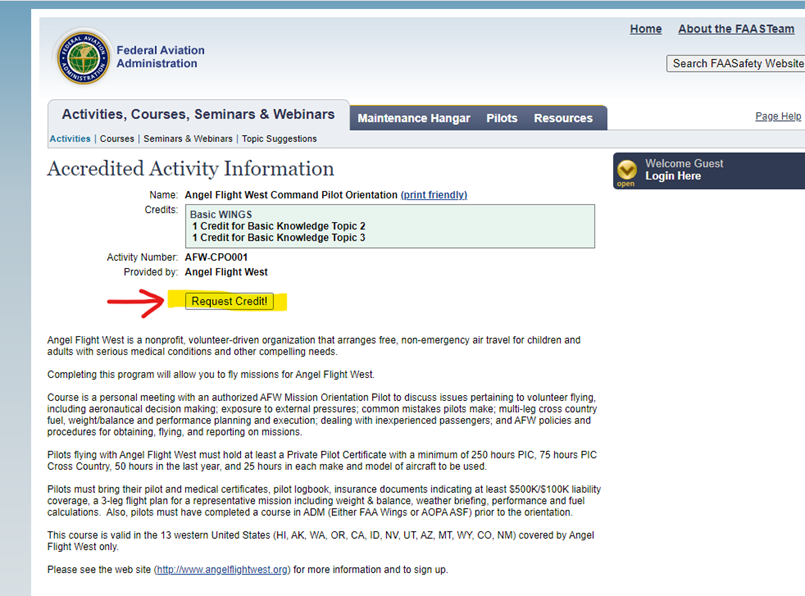Open Seminars & Webinars sub-navigation link
The width and height of the screenshot is (805, 596).
[x=188, y=139]
